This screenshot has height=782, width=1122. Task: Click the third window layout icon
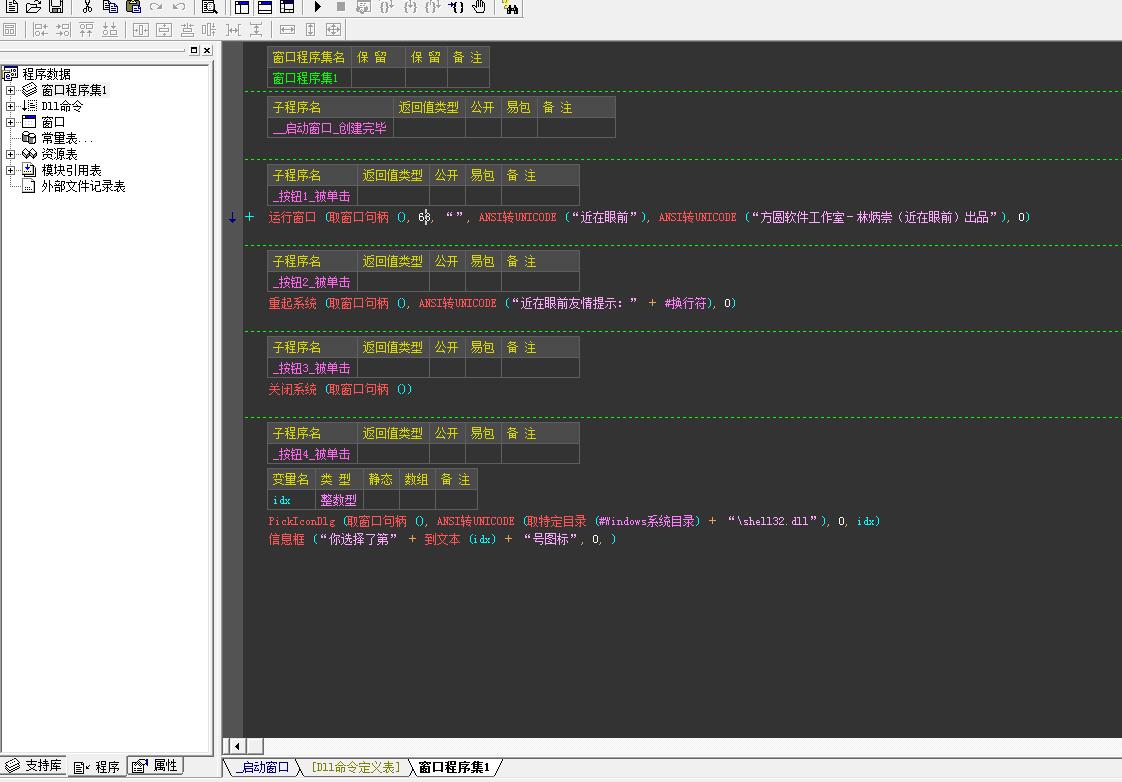(x=287, y=7)
